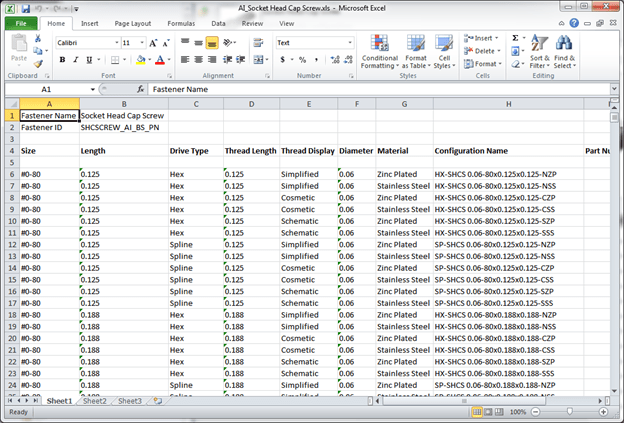Apply the red Font Color

pyautogui.click(x=160, y=60)
